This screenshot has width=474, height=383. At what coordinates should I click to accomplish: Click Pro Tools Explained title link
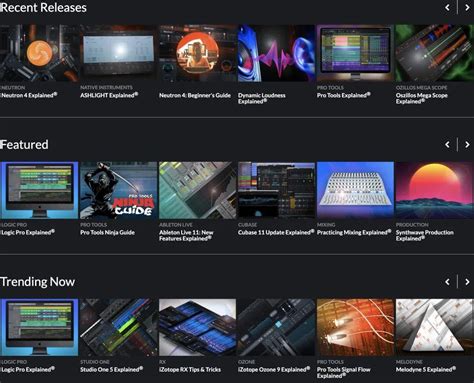(344, 95)
